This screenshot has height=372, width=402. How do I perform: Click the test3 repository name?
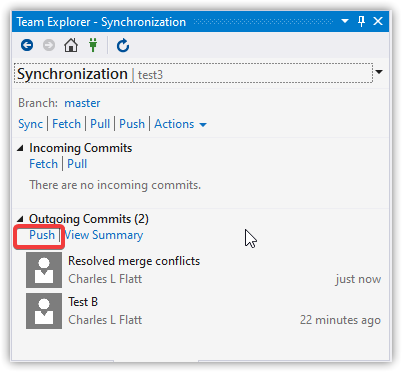[x=150, y=75]
